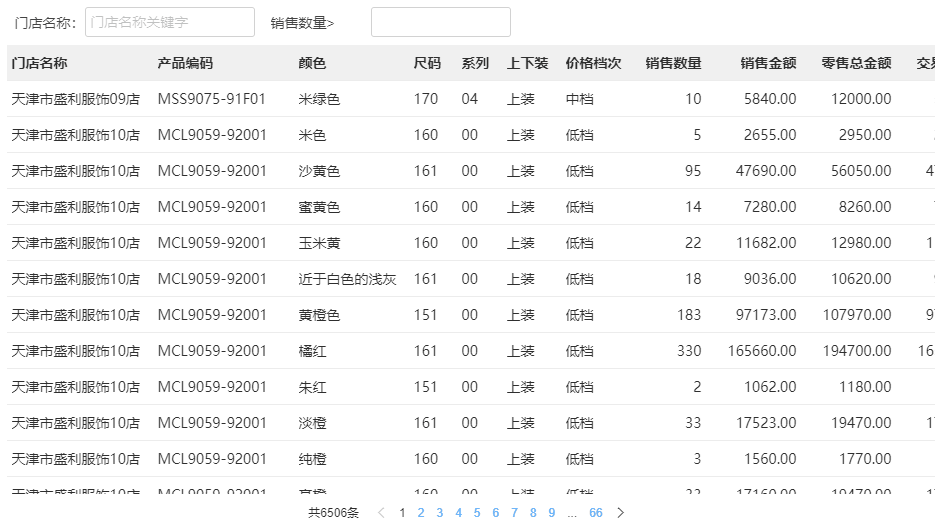Select the row with product MSS9075-91F01
The width and height of the screenshot is (944, 528).
coord(212,99)
